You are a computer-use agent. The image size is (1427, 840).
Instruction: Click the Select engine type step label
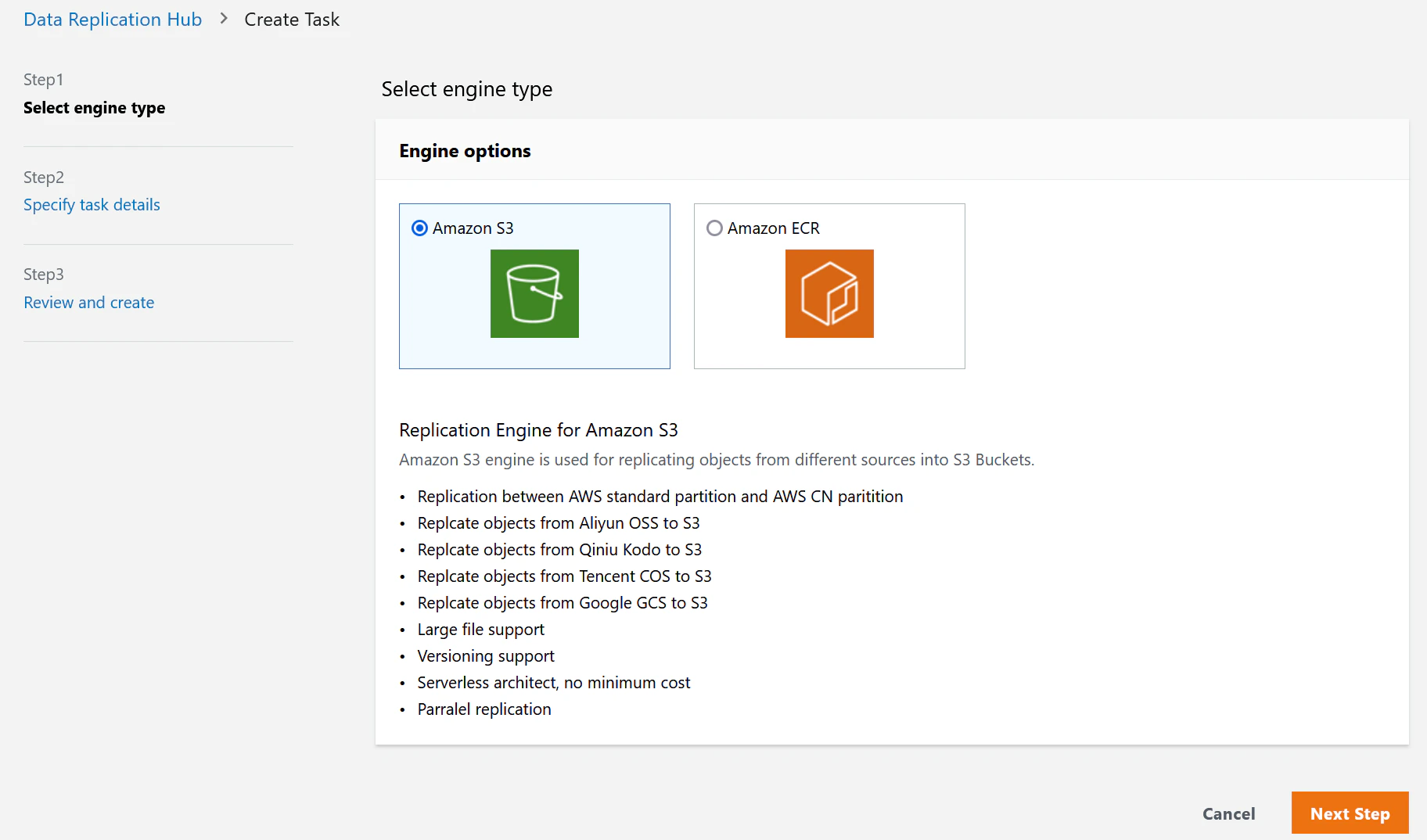(94, 108)
